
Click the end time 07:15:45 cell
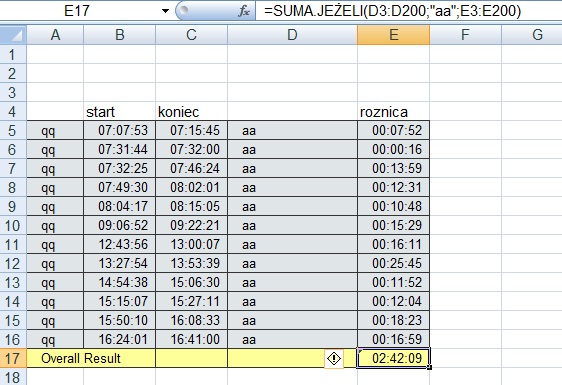click(x=191, y=130)
